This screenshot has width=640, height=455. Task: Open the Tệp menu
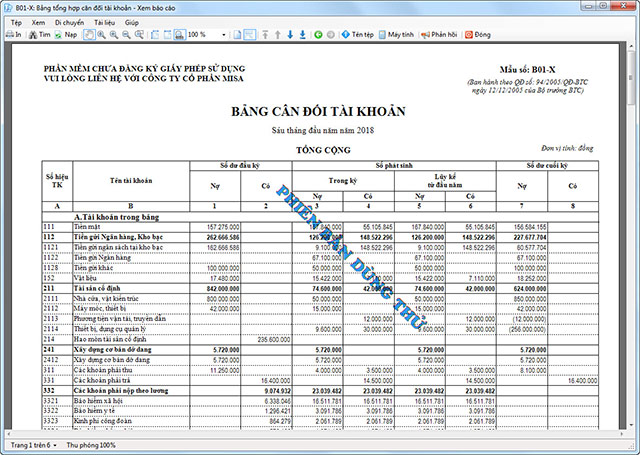(16, 20)
